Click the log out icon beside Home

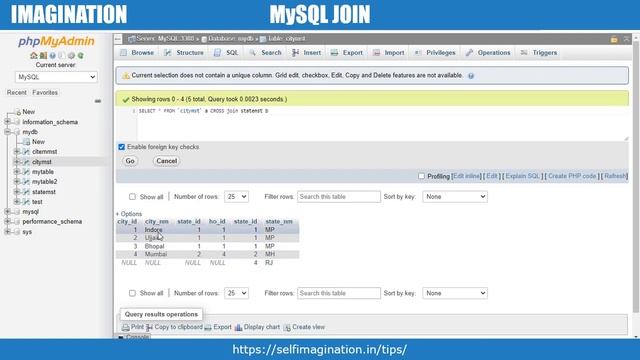43,56
